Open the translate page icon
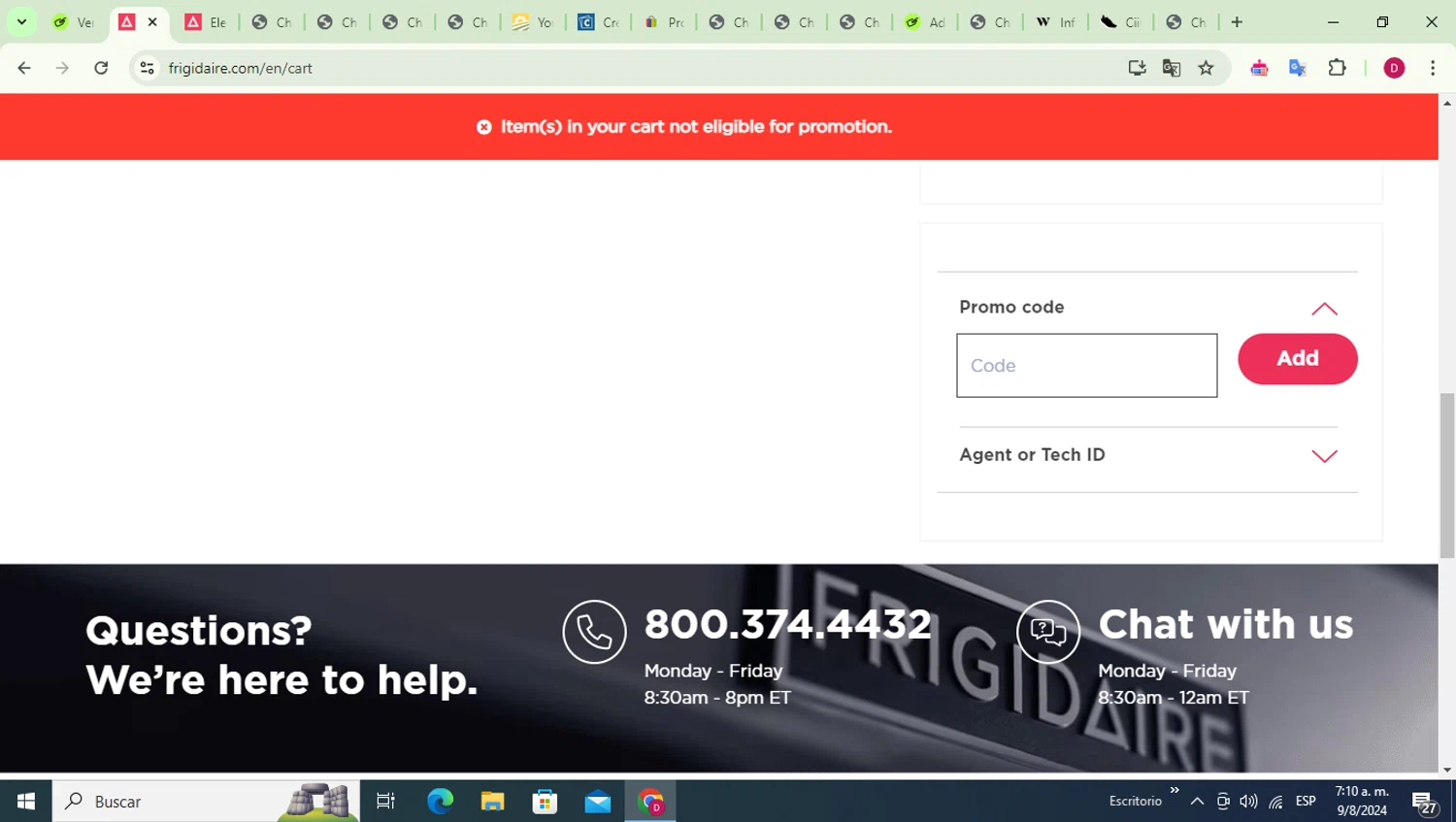Screen dimensions: 1456x822 coord(1172,68)
